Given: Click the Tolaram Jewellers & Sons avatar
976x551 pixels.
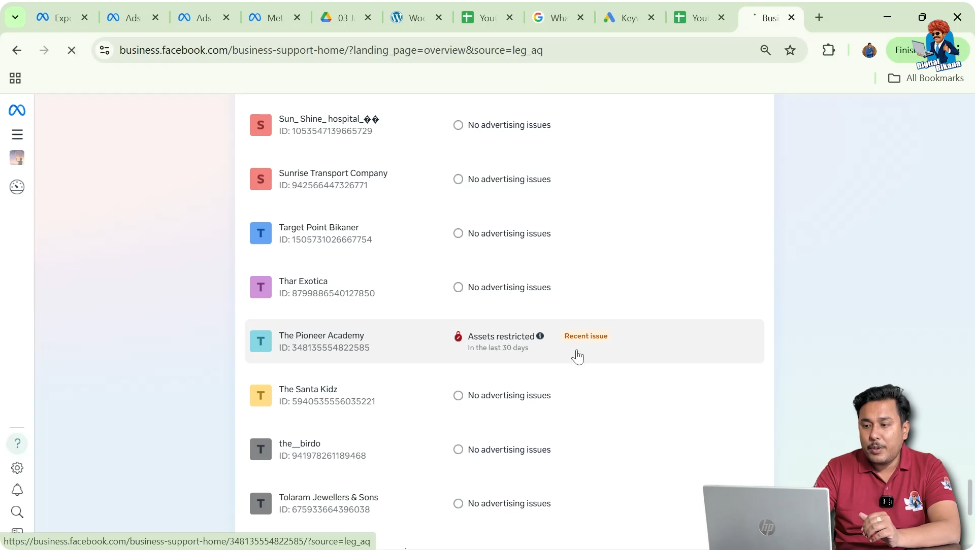Looking at the screenshot, I should point(261,504).
